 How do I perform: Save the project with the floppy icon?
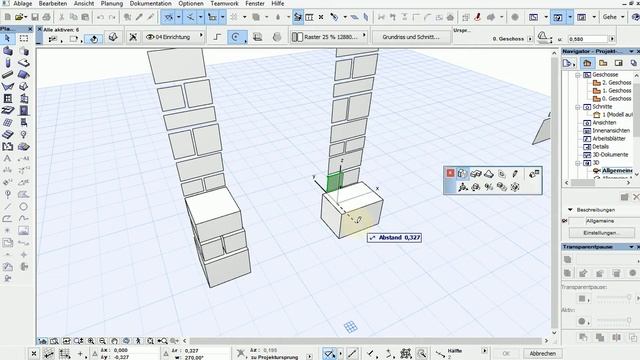click(x=35, y=17)
